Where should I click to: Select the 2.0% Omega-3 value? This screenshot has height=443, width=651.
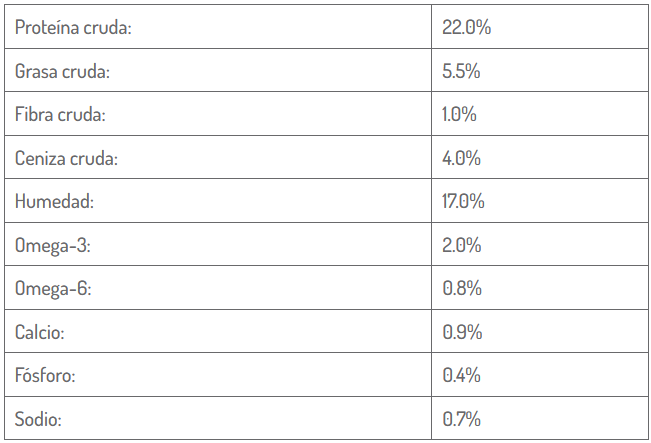tap(461, 245)
